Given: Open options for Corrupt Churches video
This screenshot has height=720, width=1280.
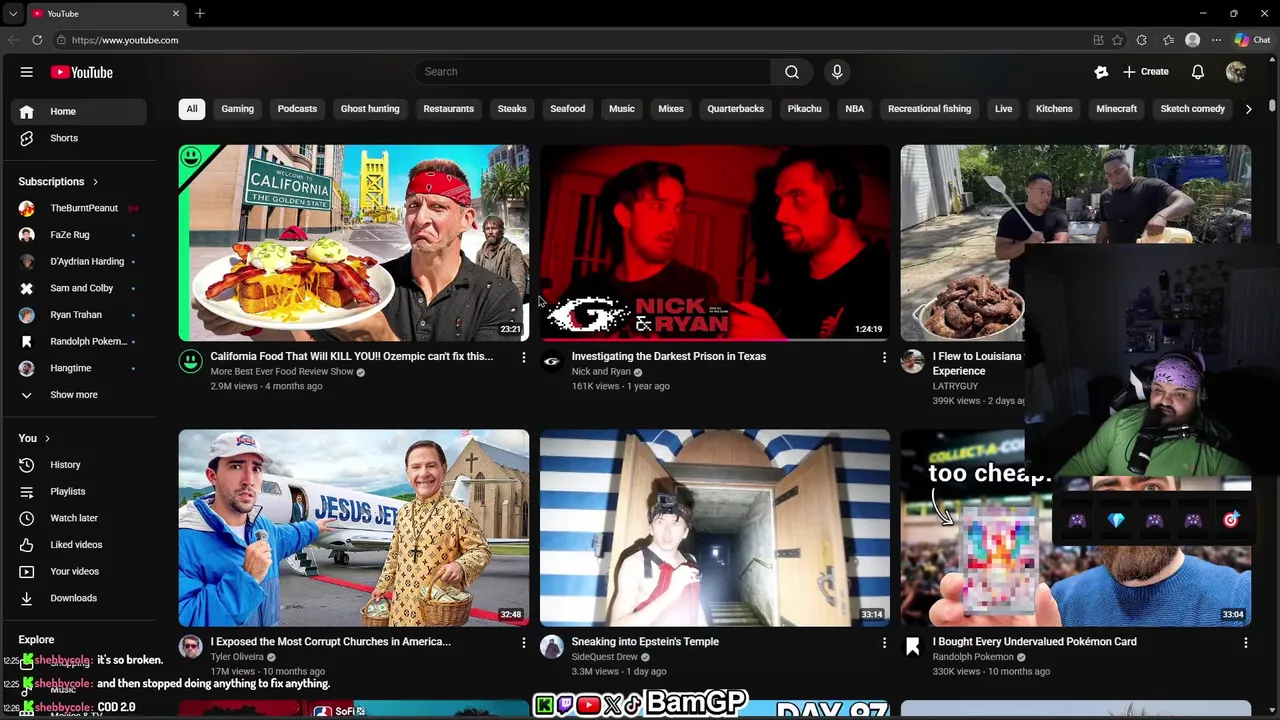Looking at the screenshot, I should [523, 643].
